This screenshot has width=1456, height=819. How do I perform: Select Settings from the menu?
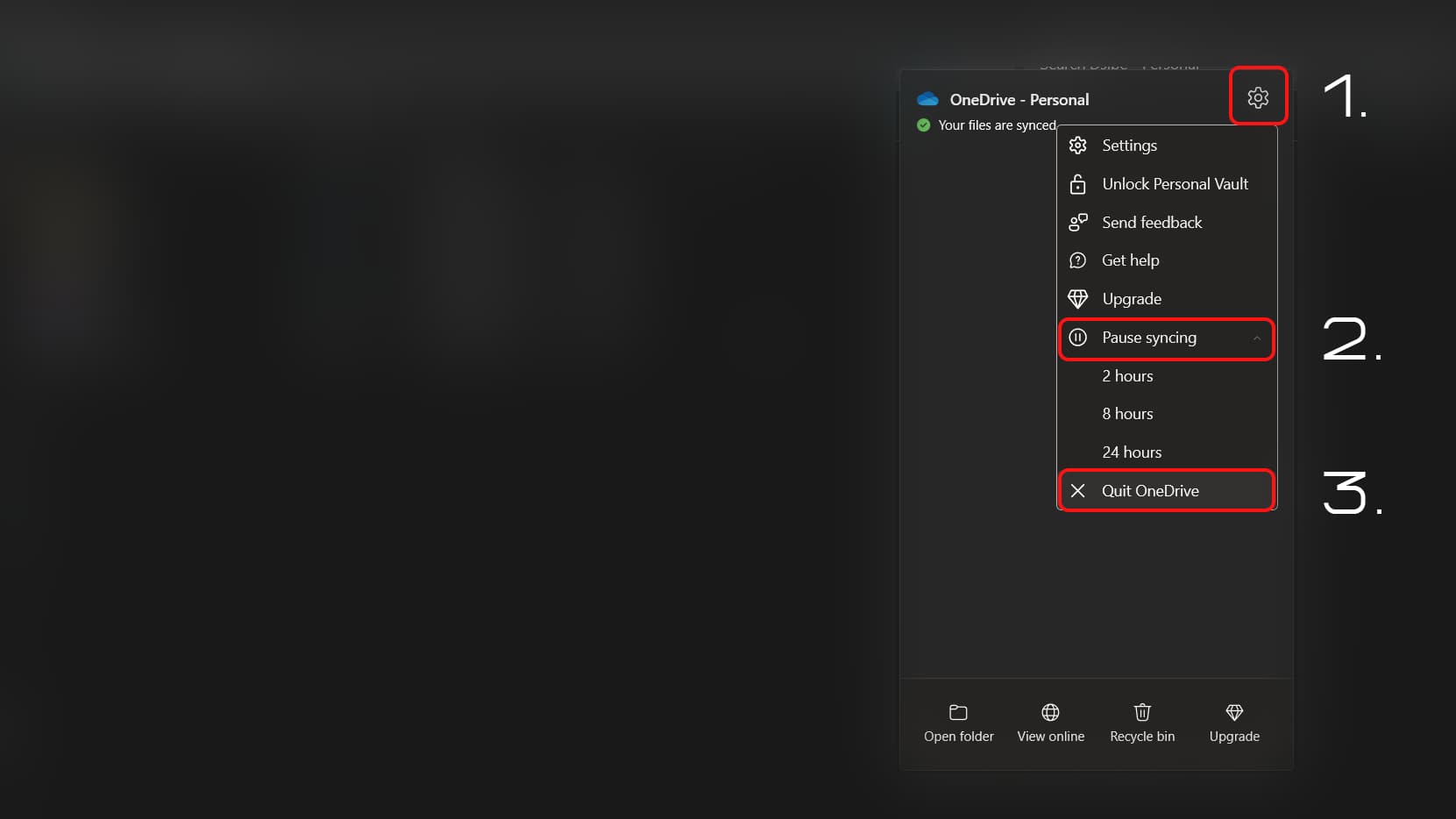pyautogui.click(x=1167, y=146)
